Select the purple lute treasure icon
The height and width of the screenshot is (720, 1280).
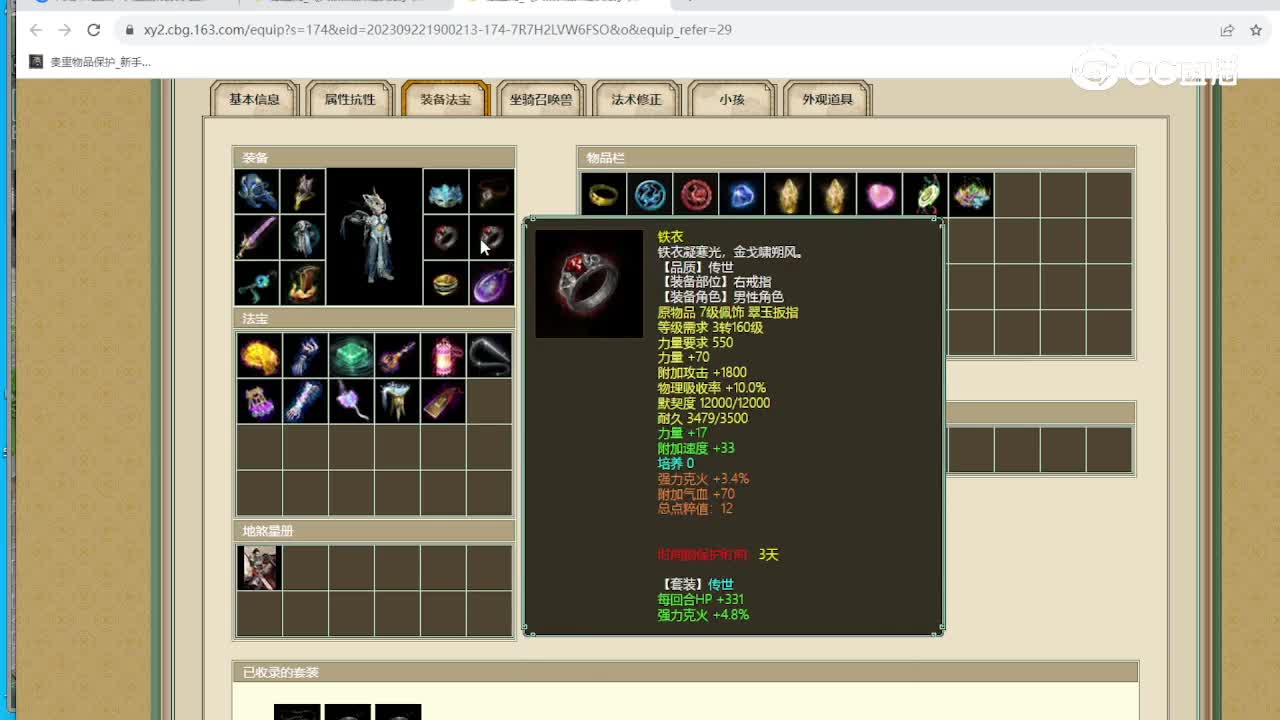coord(397,355)
